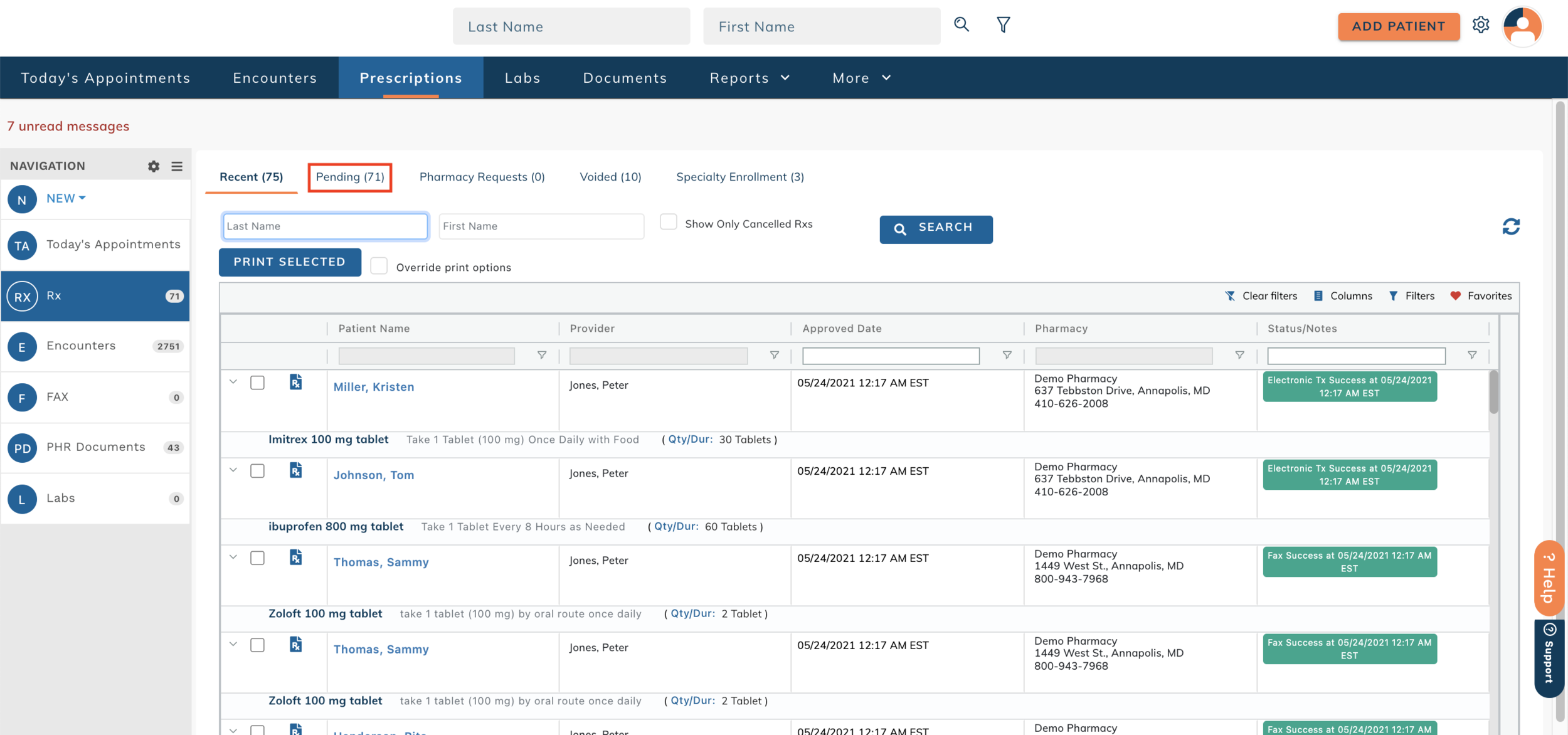The width and height of the screenshot is (1568, 735).
Task: Click the refresh prescriptions icon
Action: tap(1511, 226)
